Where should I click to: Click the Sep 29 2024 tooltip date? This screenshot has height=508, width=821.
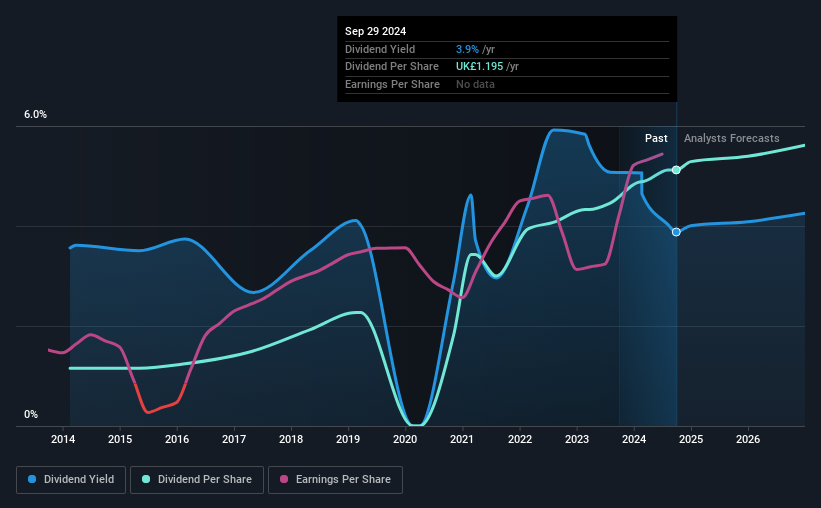point(375,31)
